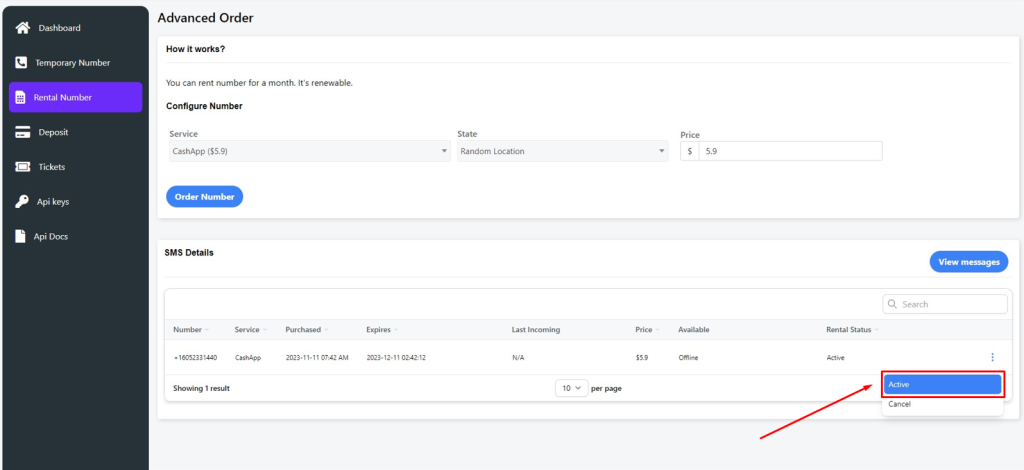Image resolution: width=1024 pixels, height=470 pixels.
Task: Click the Api Docs file icon
Action: (x=21, y=237)
